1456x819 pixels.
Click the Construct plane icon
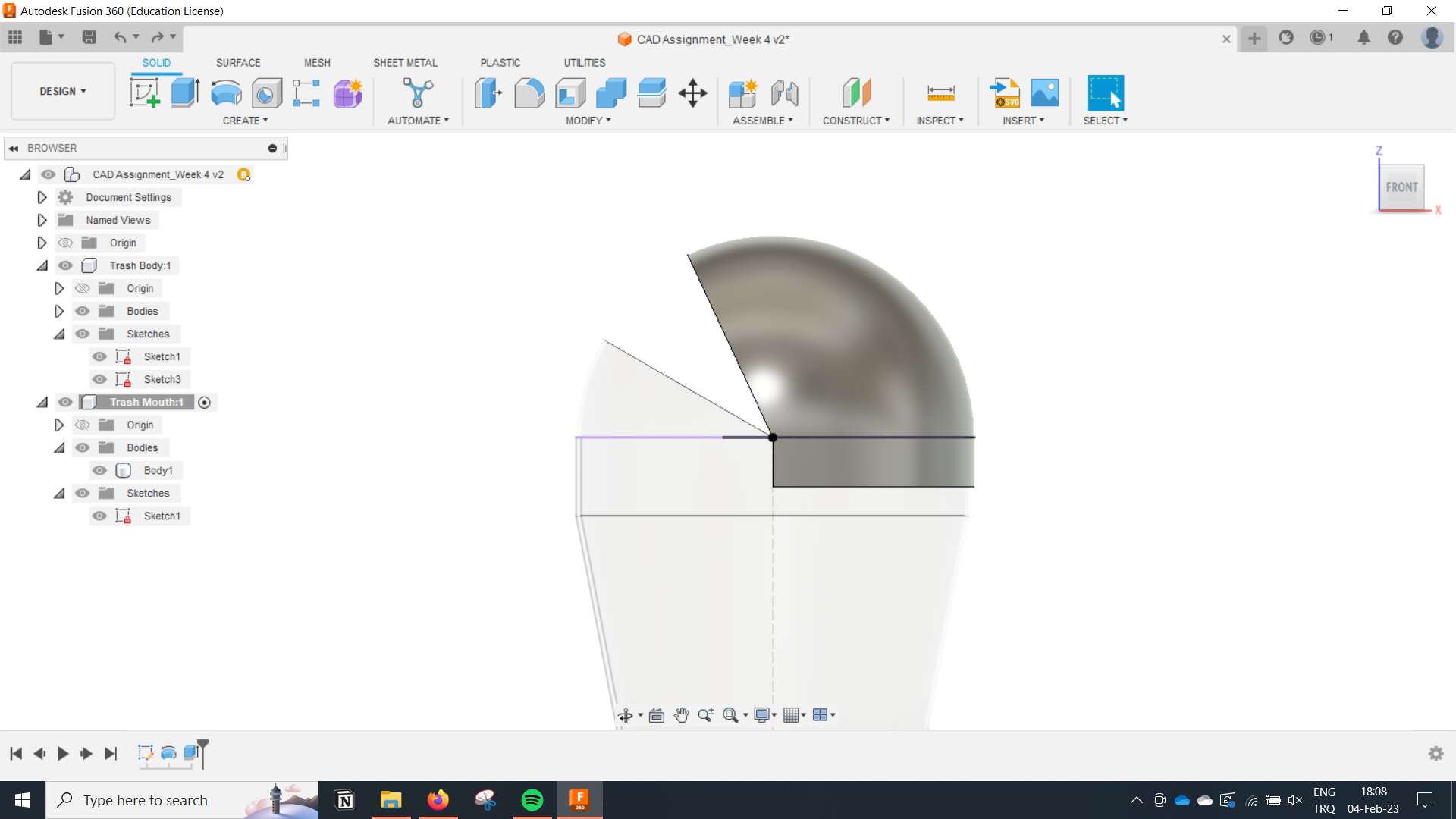[856, 93]
